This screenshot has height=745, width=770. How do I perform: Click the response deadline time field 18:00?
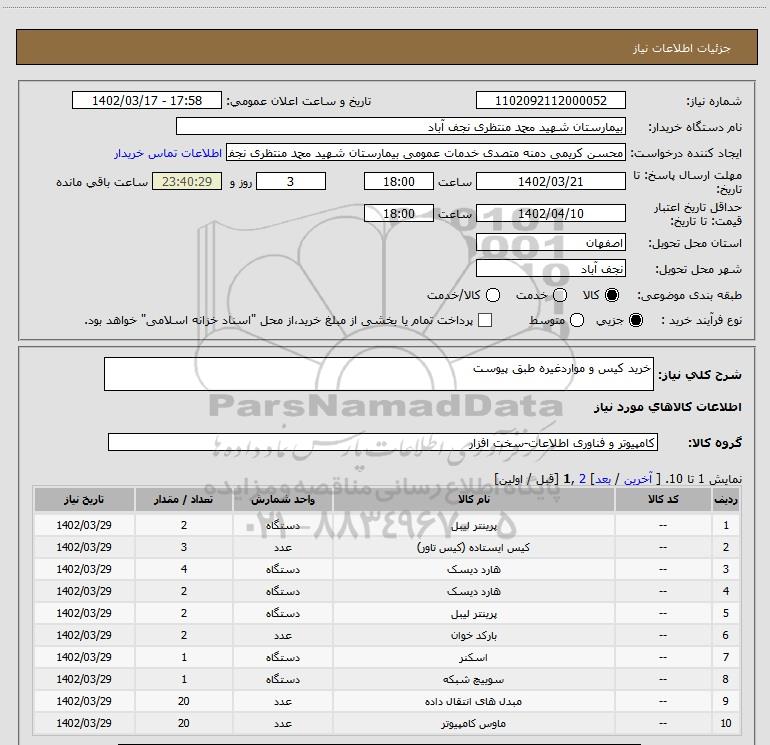coord(399,182)
